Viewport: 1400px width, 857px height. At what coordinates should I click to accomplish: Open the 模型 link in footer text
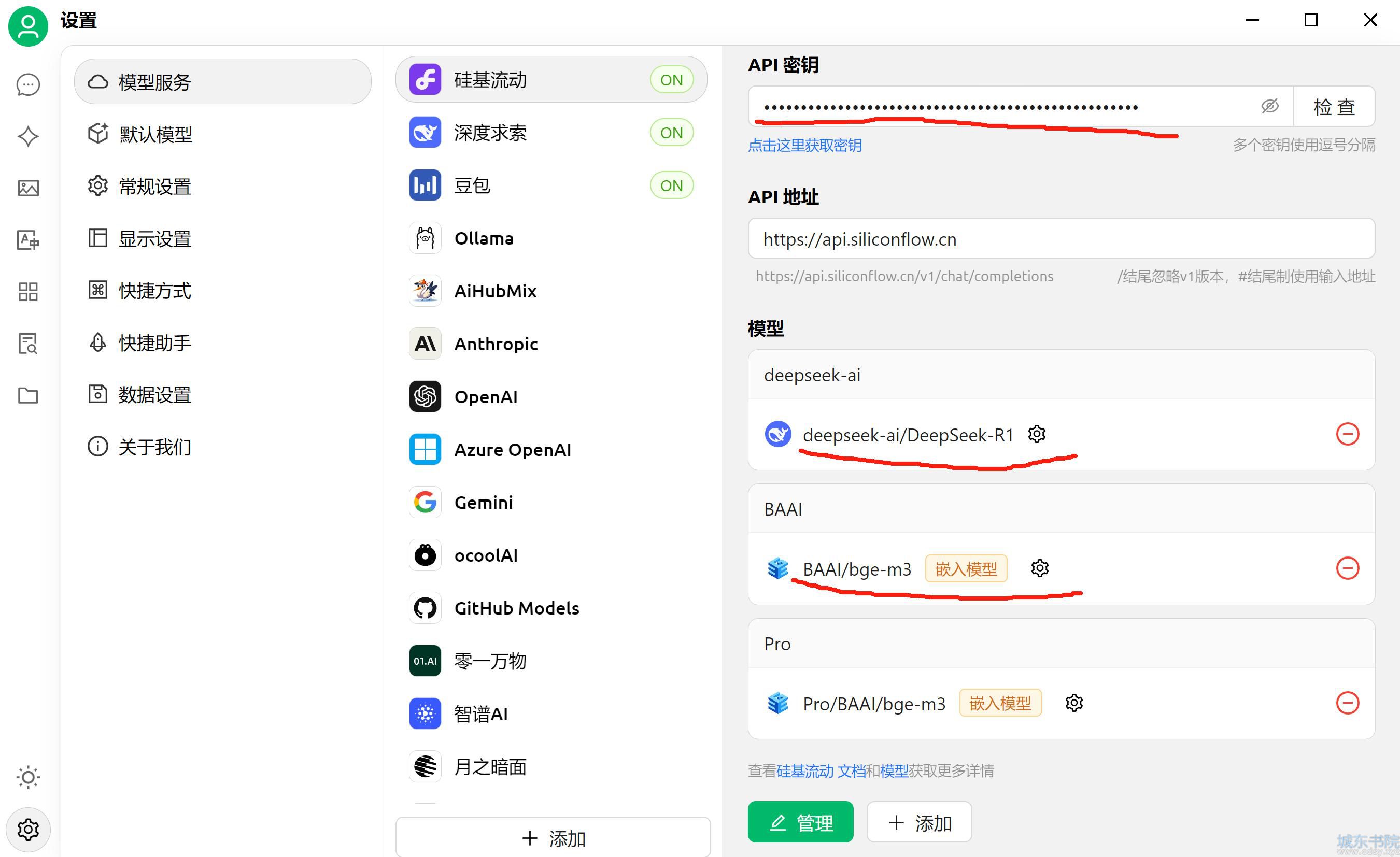(894, 770)
